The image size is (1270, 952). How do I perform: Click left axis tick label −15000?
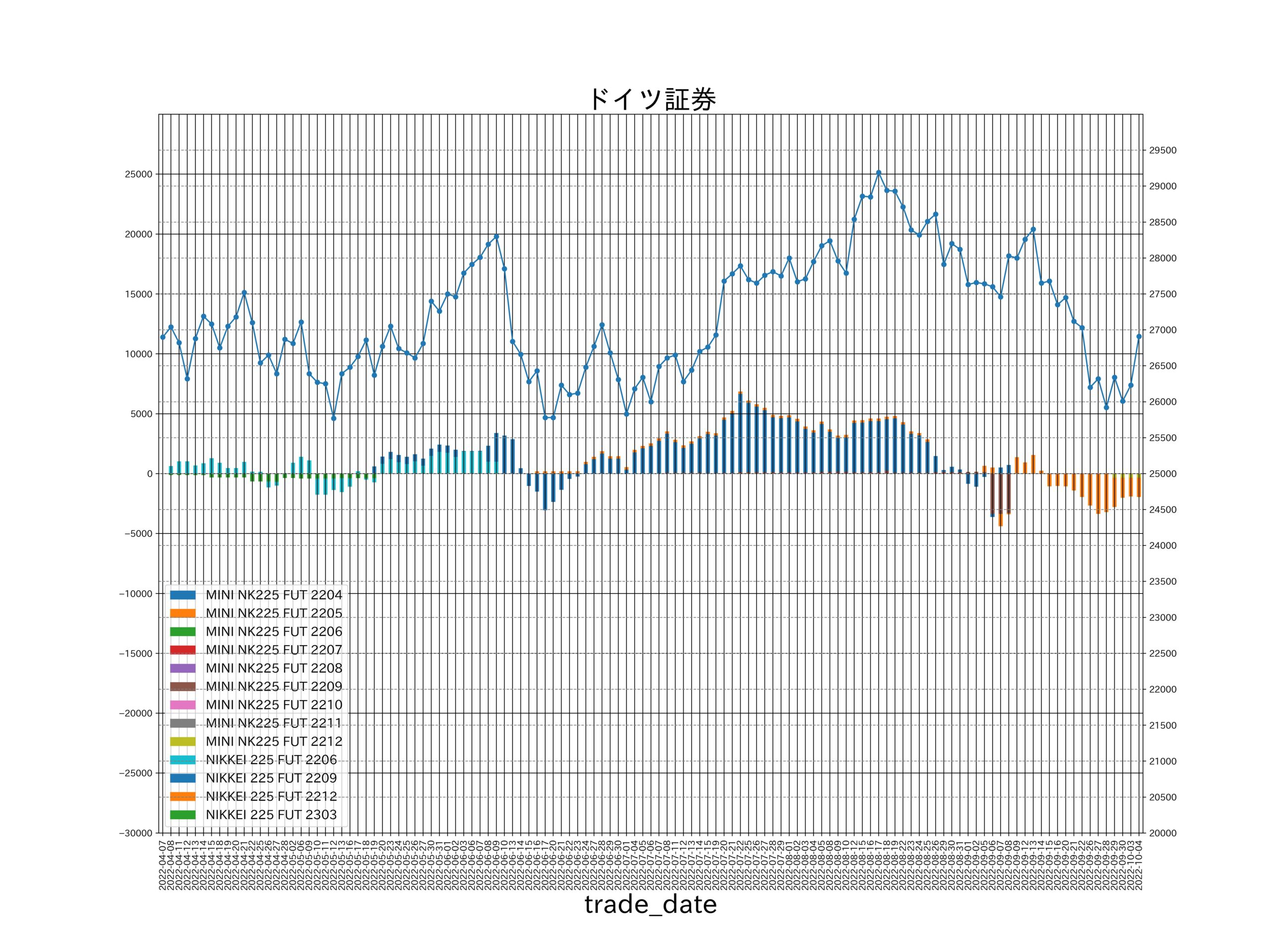tap(135, 654)
